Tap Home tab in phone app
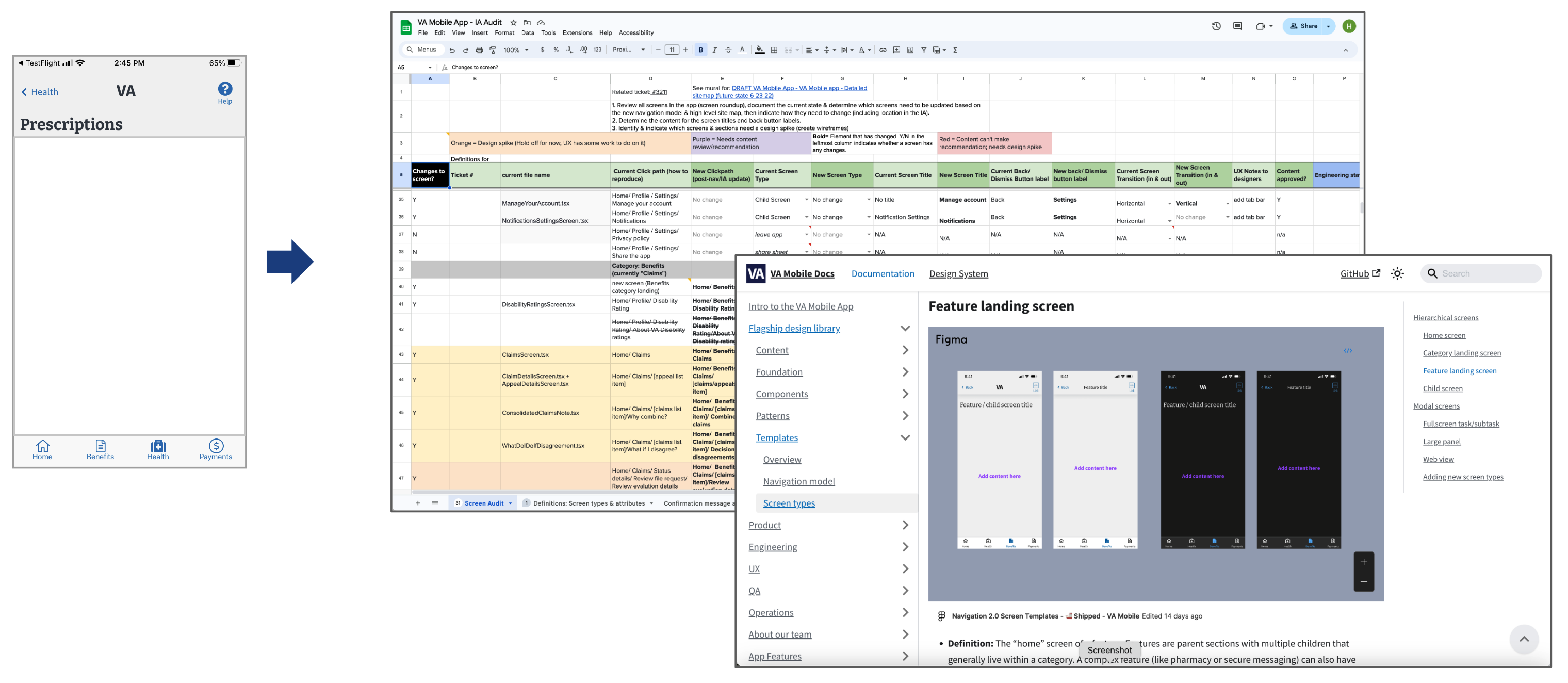1568x683 pixels. (42, 450)
